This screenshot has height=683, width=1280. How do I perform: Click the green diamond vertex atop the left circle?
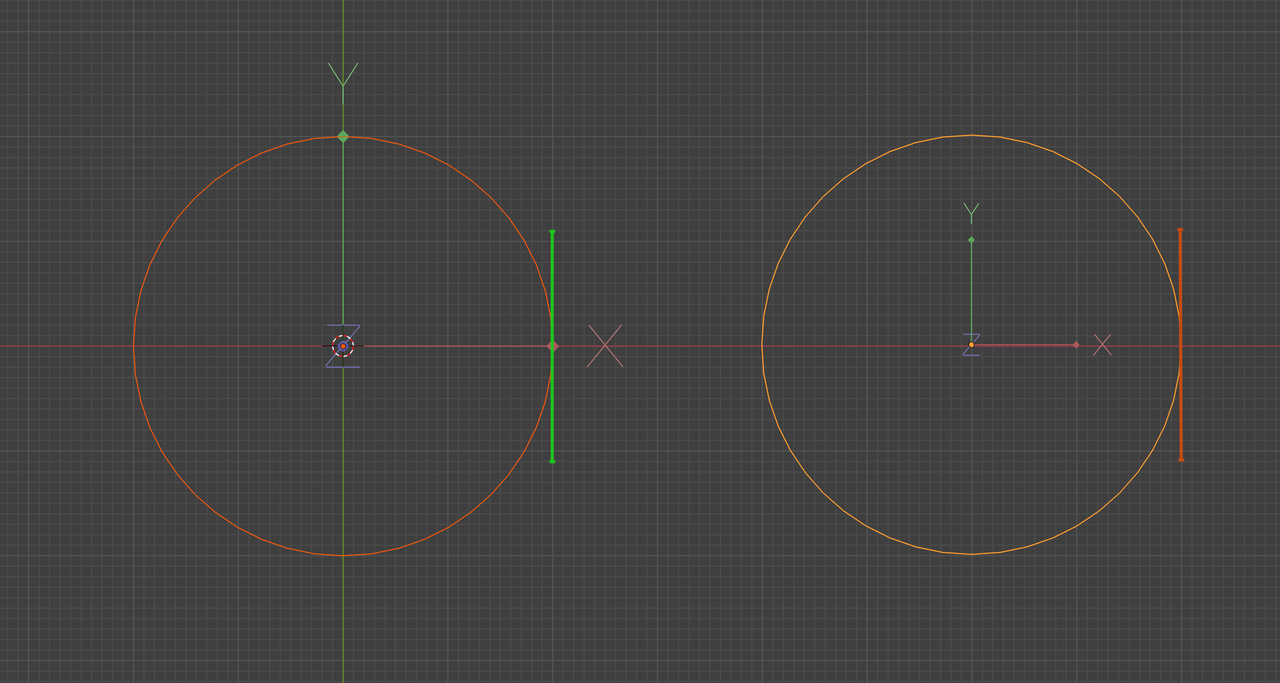[343, 135]
